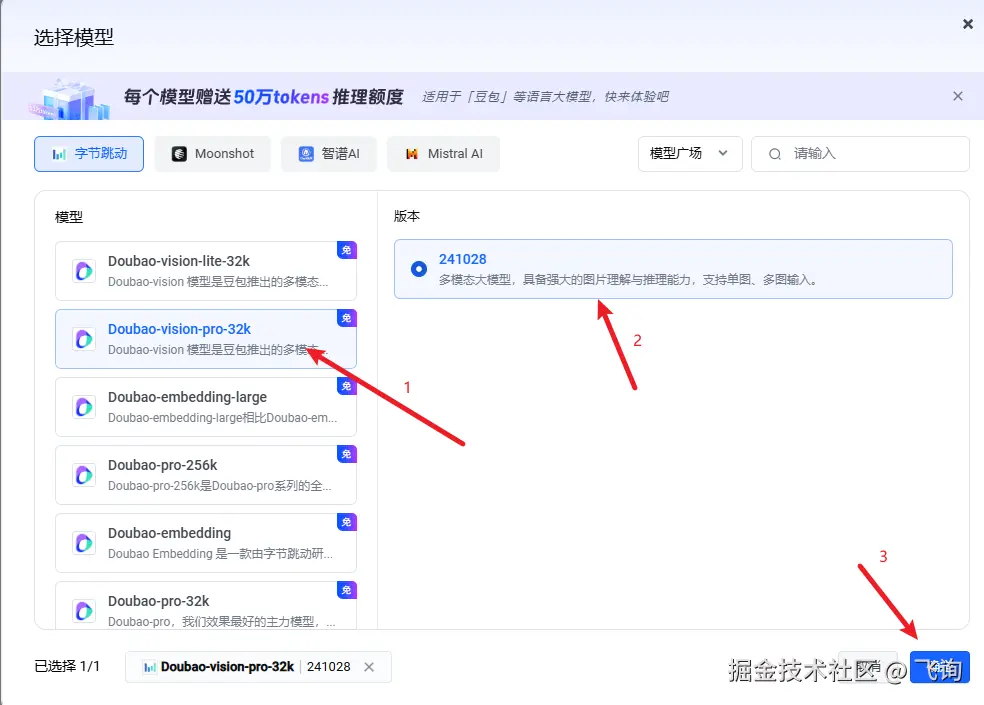
Task: Click the 智谱AI tab logo icon
Action: 306,154
